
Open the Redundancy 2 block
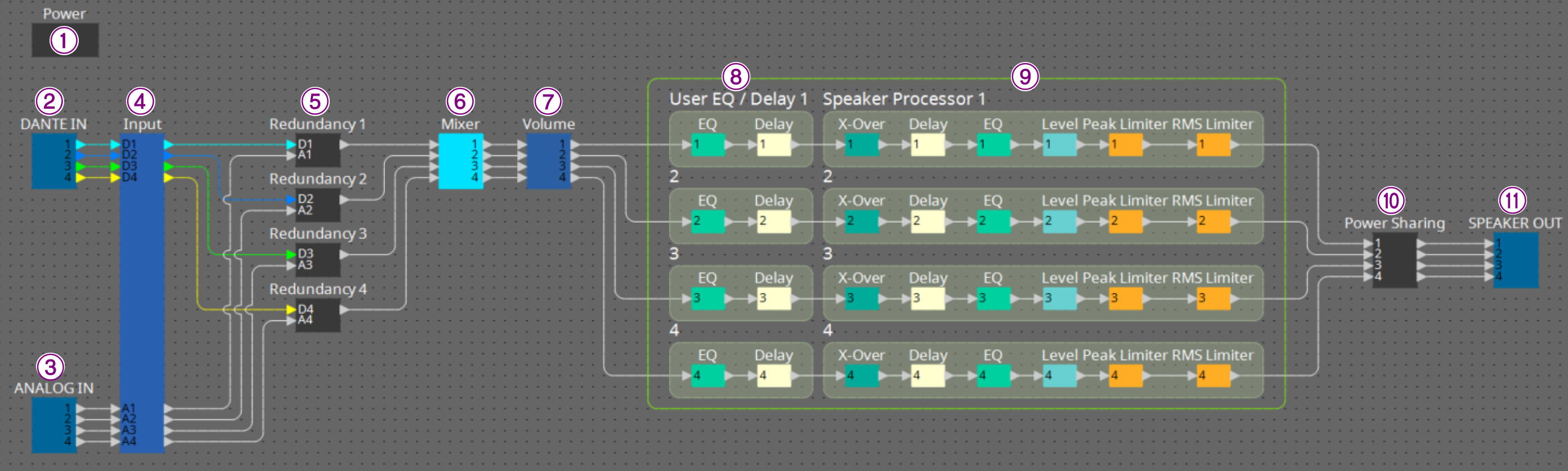coord(318,205)
